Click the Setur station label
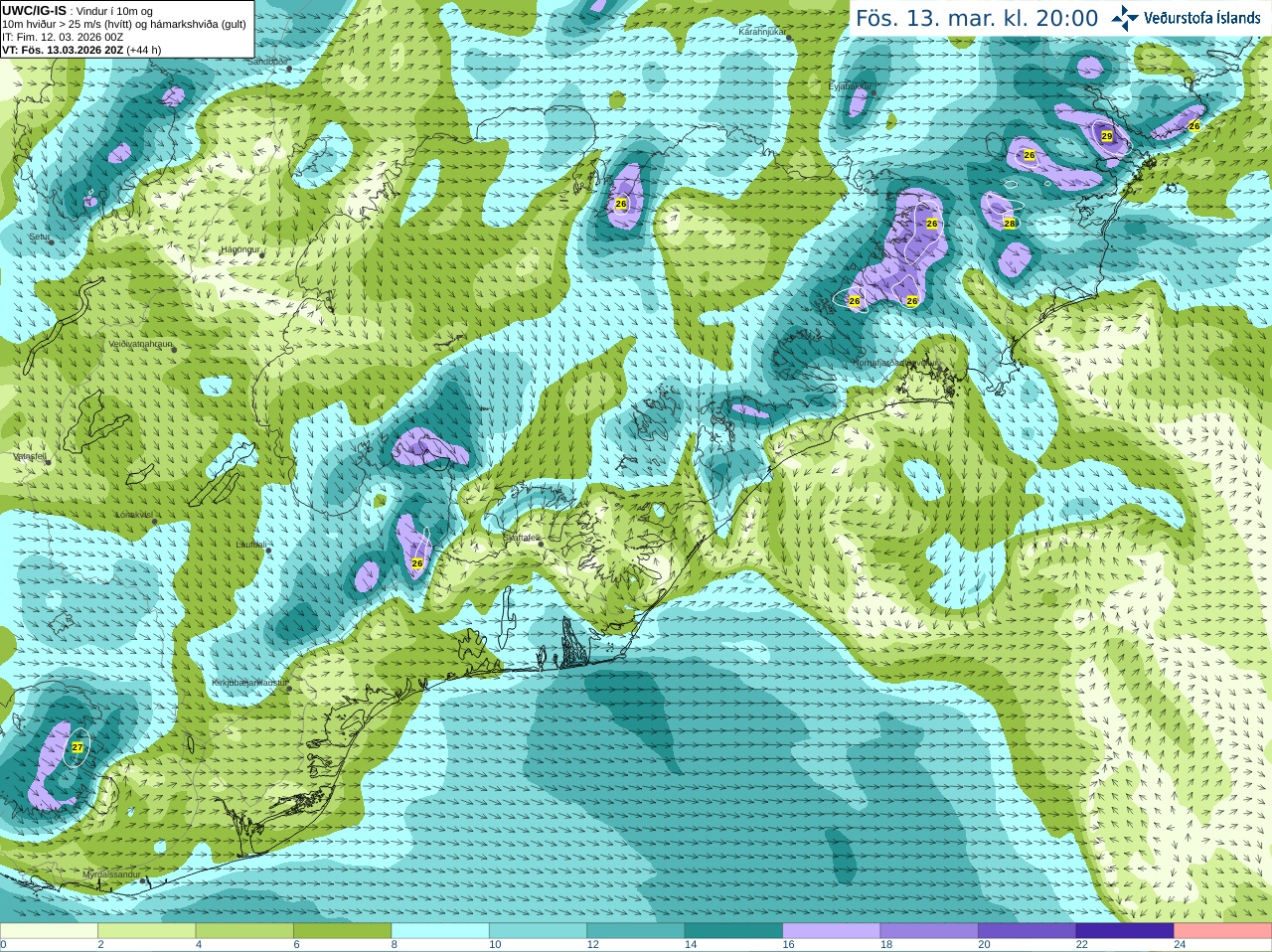 click(x=39, y=238)
